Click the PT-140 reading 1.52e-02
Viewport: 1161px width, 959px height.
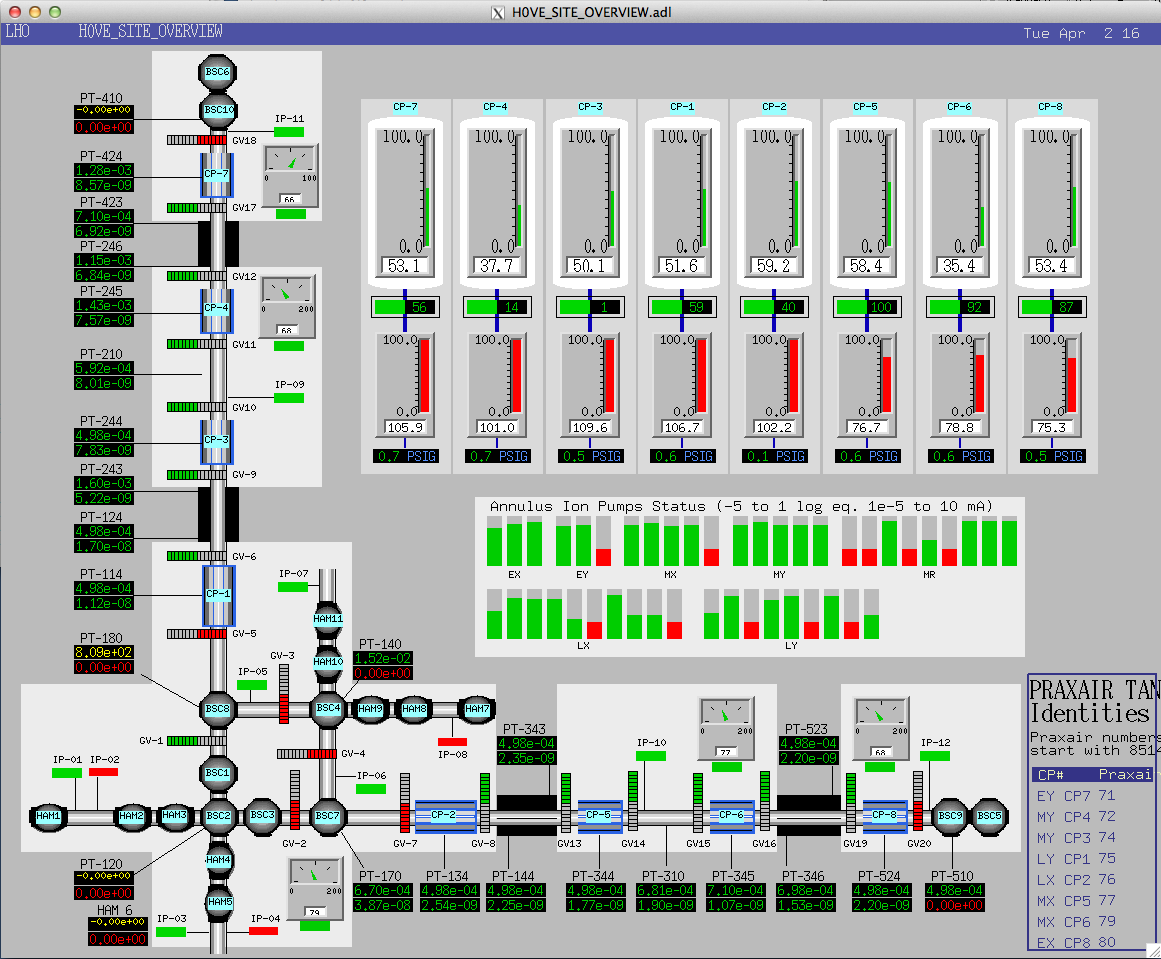click(x=383, y=658)
